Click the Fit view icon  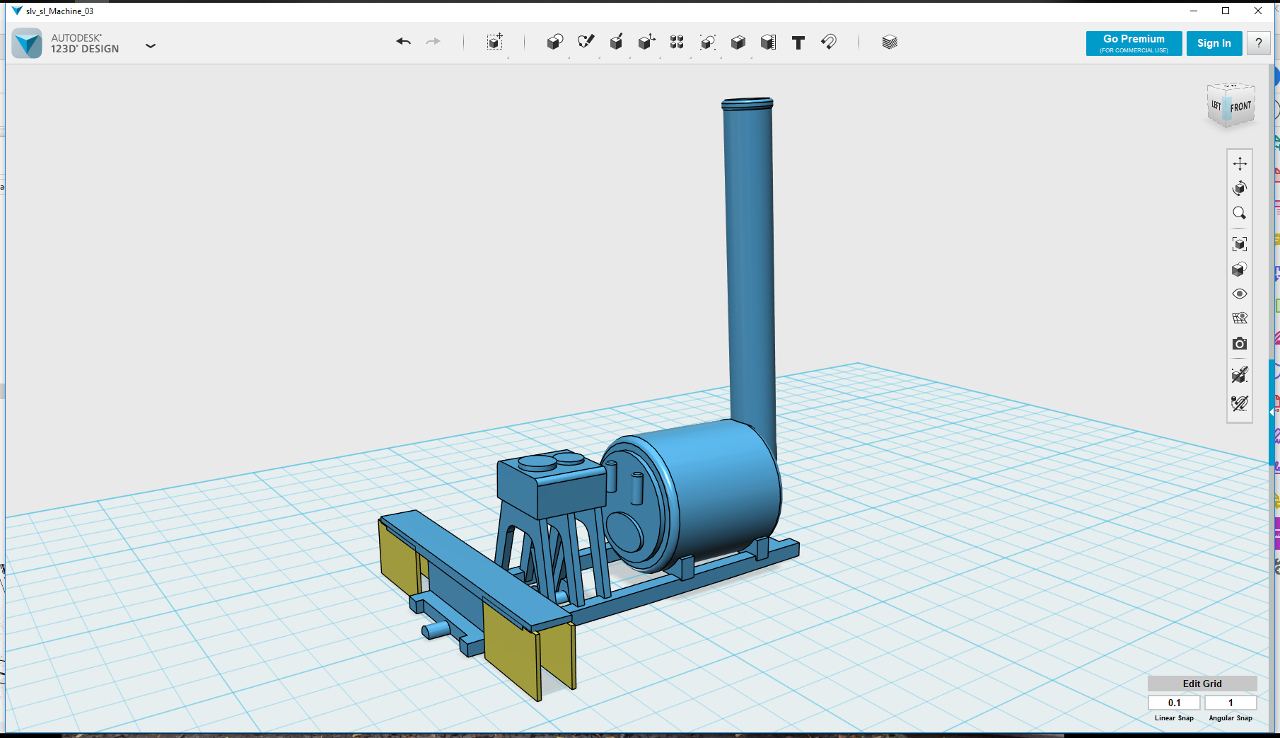pos(1240,244)
